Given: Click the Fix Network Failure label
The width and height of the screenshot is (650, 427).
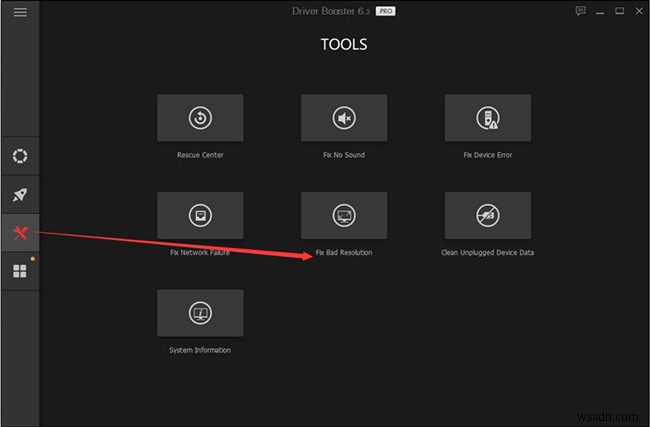Looking at the screenshot, I should tap(200, 252).
